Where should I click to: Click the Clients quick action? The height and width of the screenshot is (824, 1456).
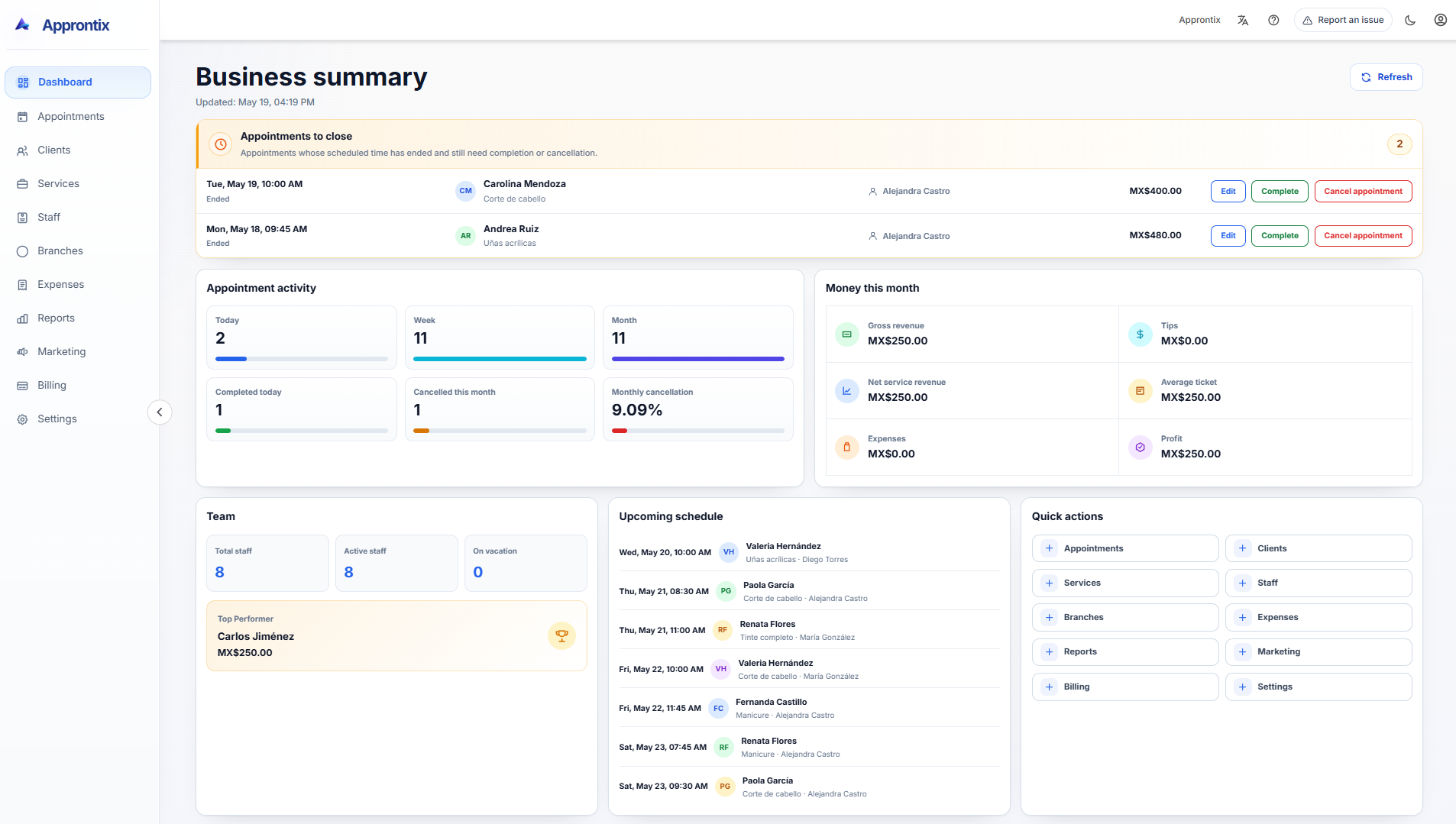point(1318,549)
